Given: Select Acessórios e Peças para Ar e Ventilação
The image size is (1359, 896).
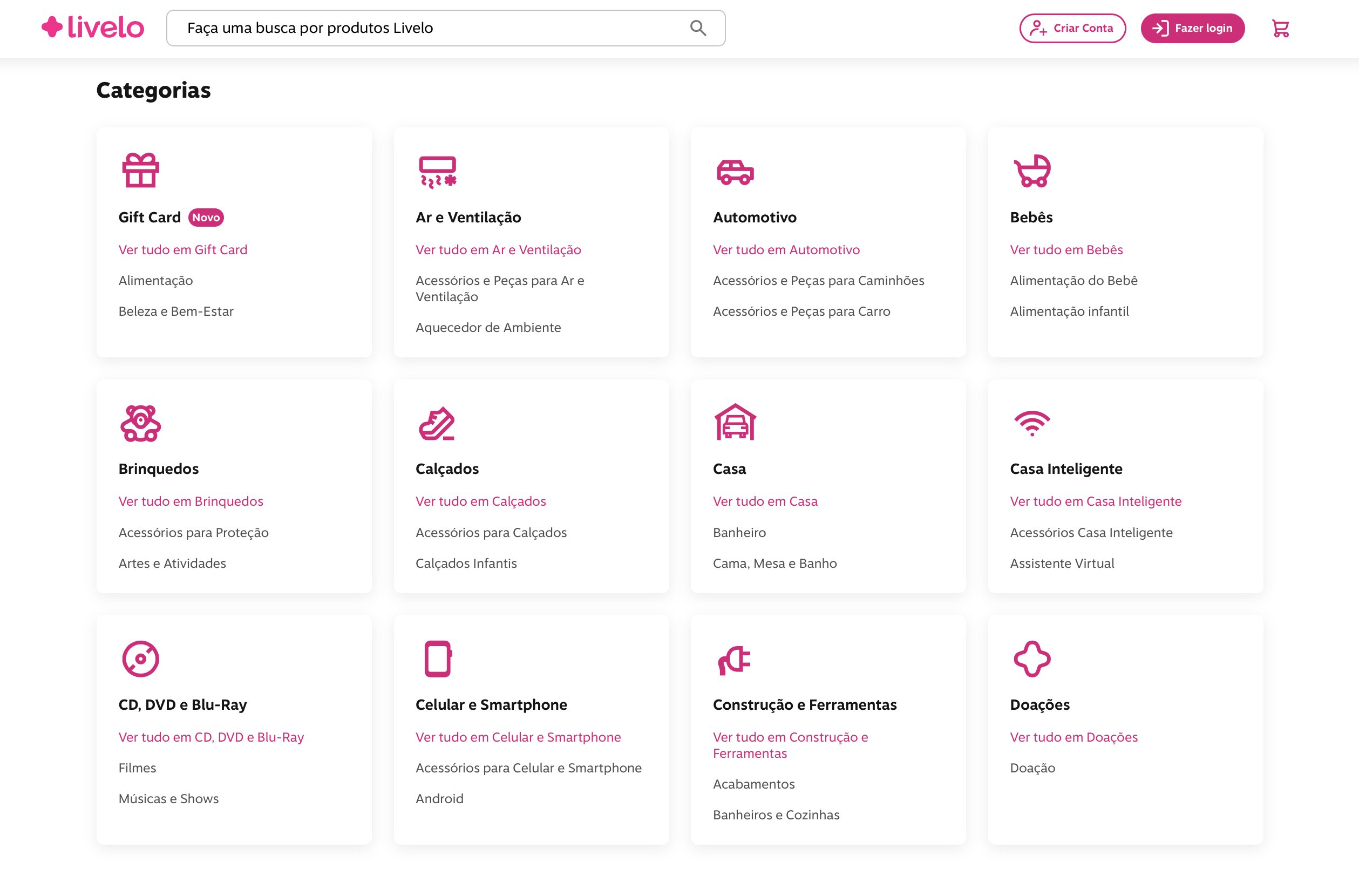Looking at the screenshot, I should 500,289.
